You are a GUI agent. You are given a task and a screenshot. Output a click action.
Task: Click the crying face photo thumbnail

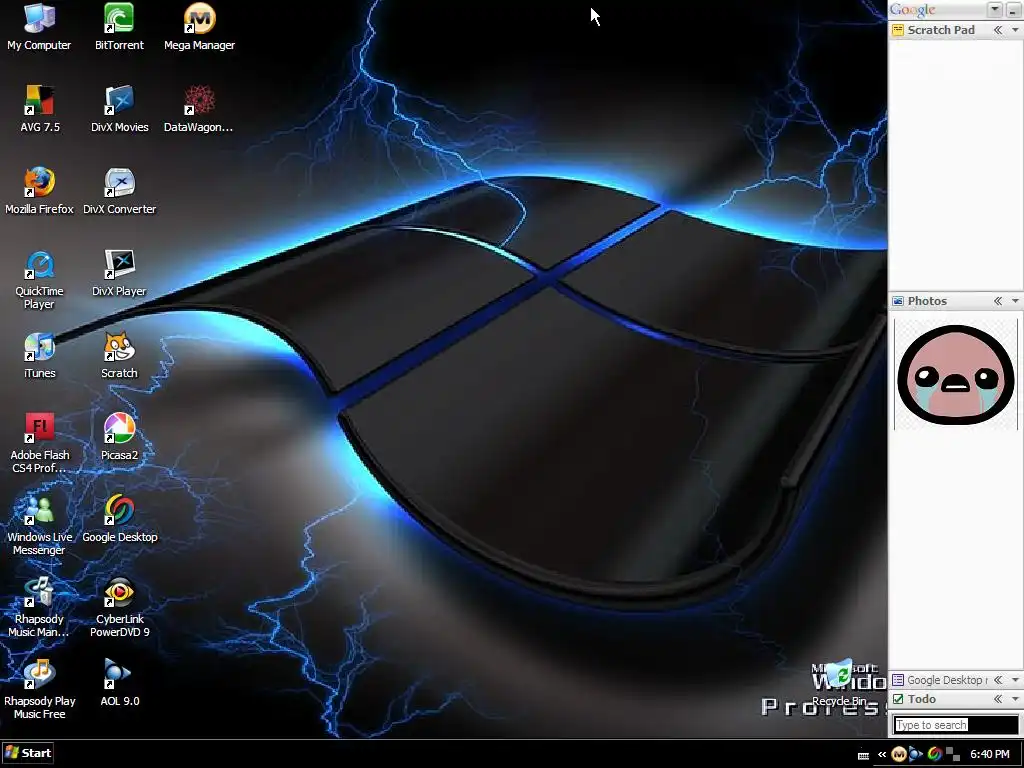click(x=955, y=374)
